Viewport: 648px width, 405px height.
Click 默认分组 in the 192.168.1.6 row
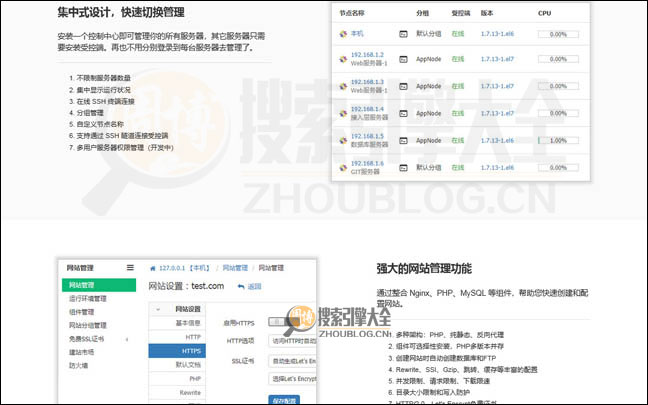pyautogui.click(x=429, y=168)
